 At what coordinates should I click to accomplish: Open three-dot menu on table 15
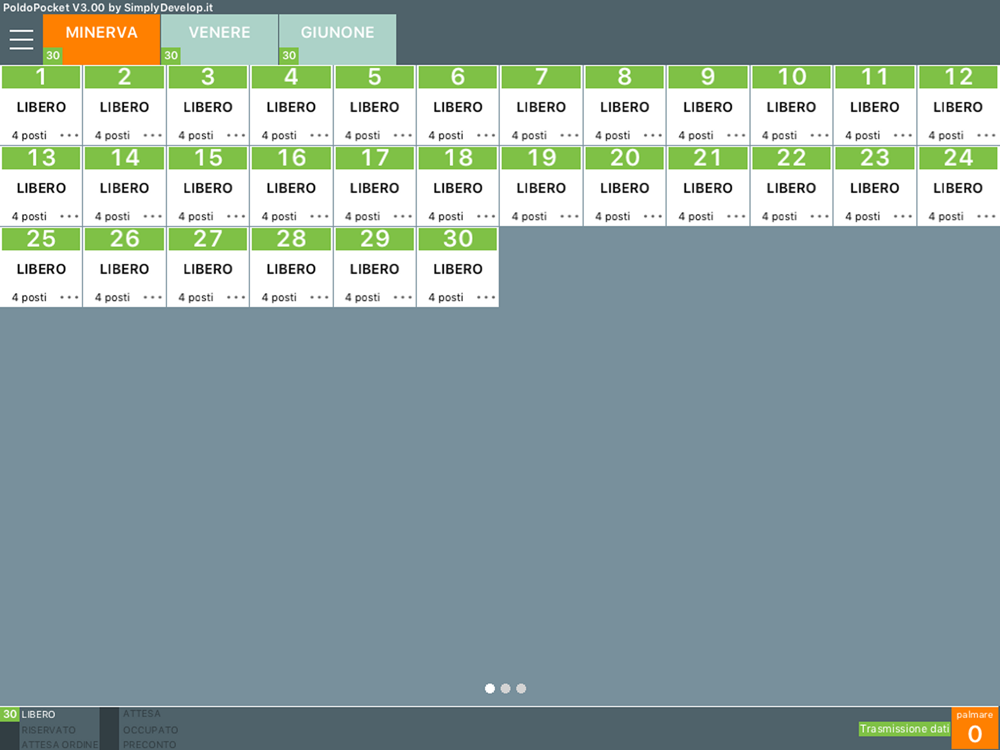click(x=237, y=216)
